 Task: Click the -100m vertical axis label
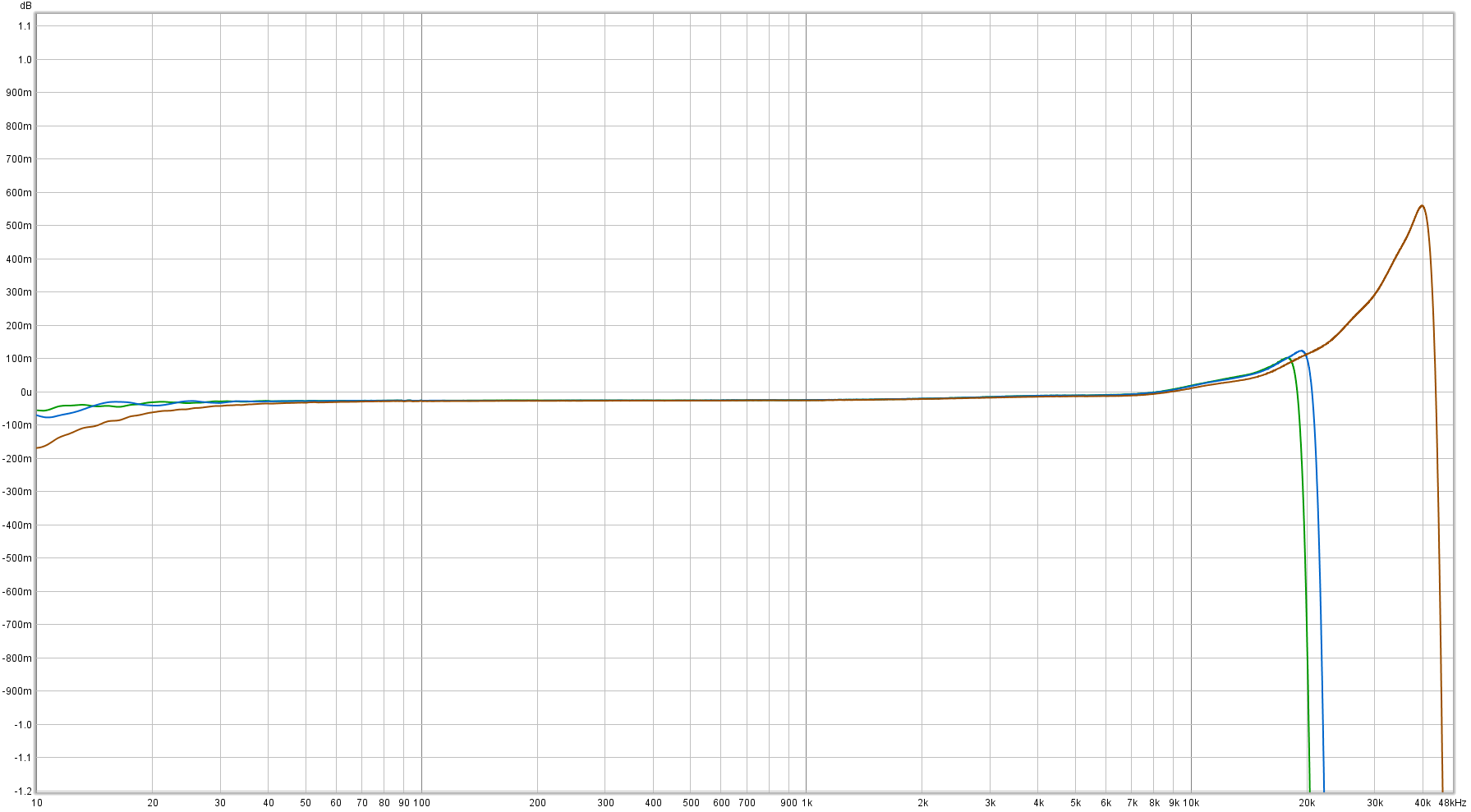coord(19,425)
